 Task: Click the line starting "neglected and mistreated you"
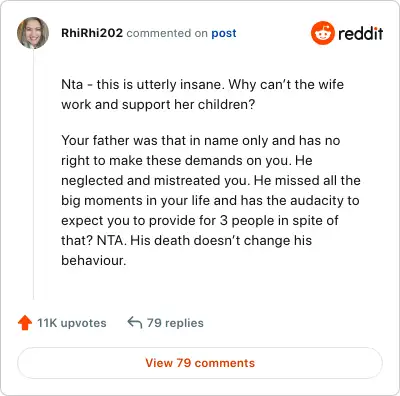pos(211,181)
